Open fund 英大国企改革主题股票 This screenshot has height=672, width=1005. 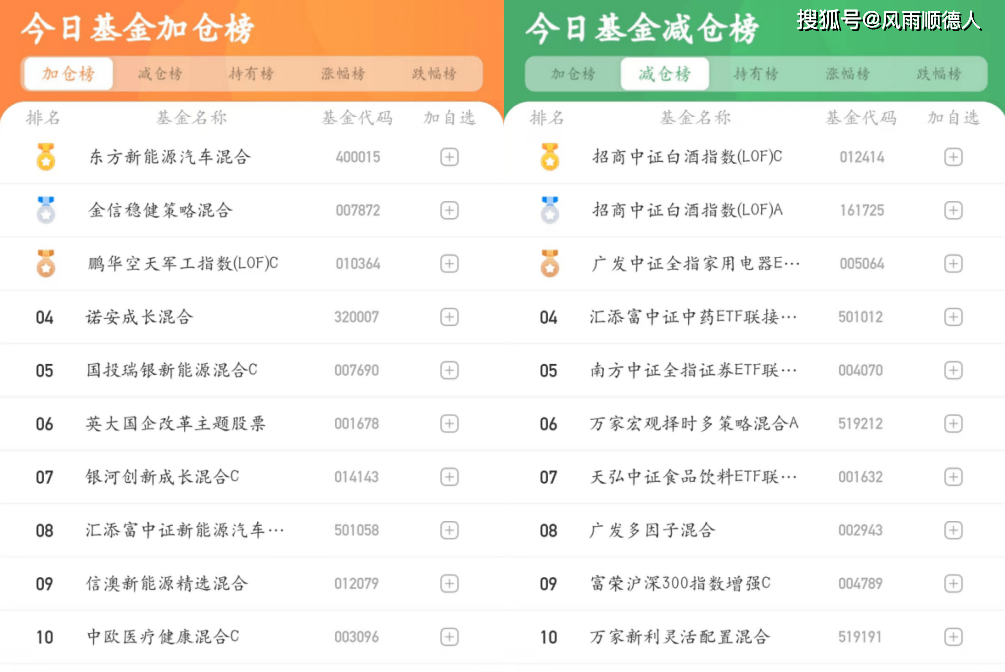pos(176,423)
